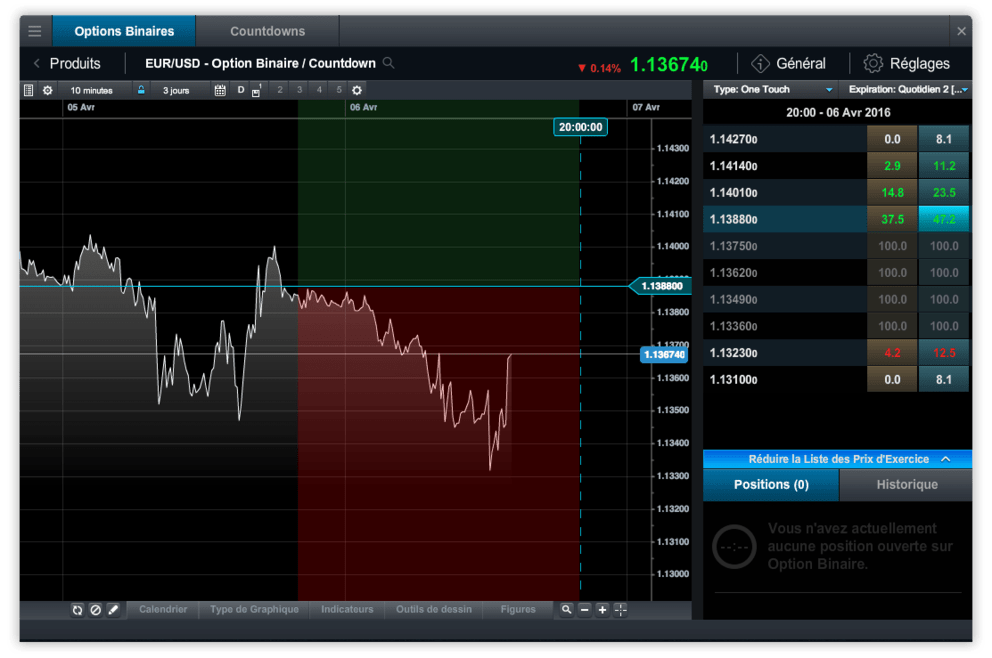Refresh the chart
992x658 pixels.
click(x=77, y=610)
